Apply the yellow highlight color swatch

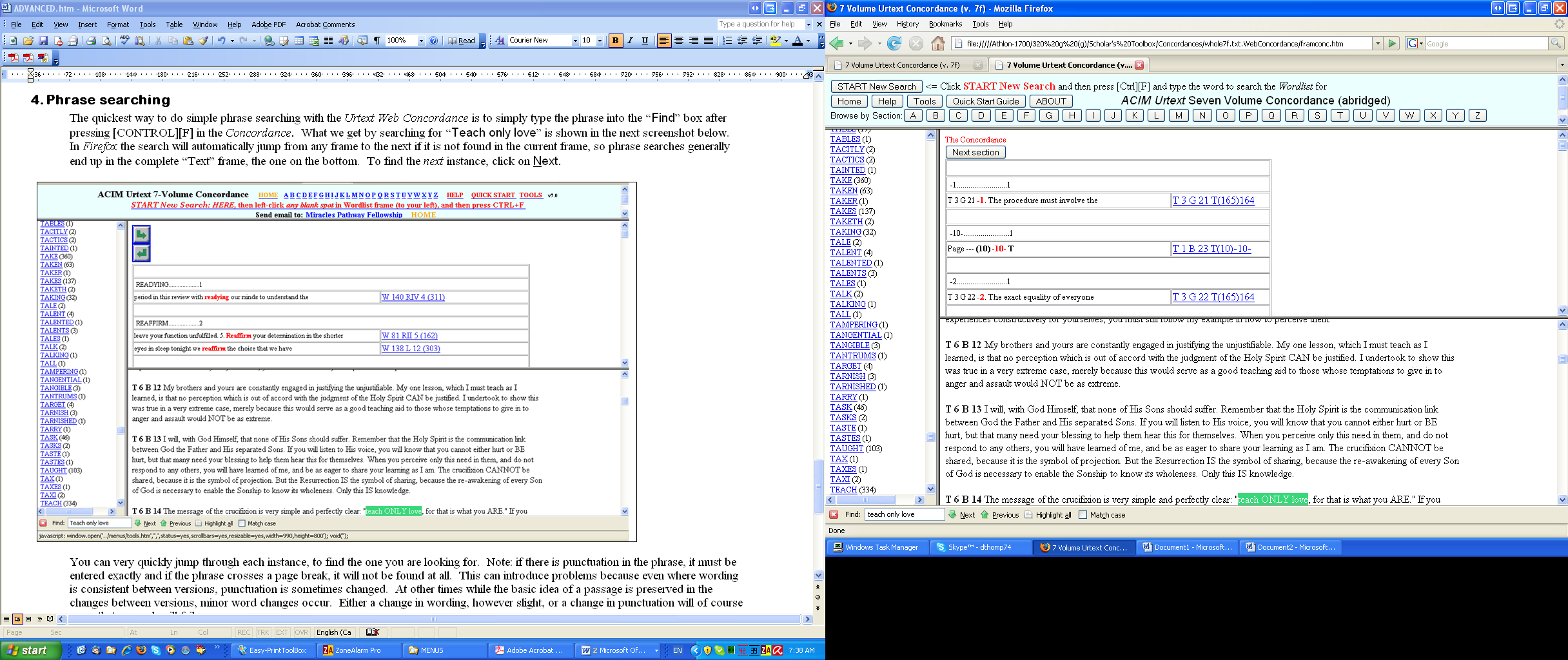(776, 41)
